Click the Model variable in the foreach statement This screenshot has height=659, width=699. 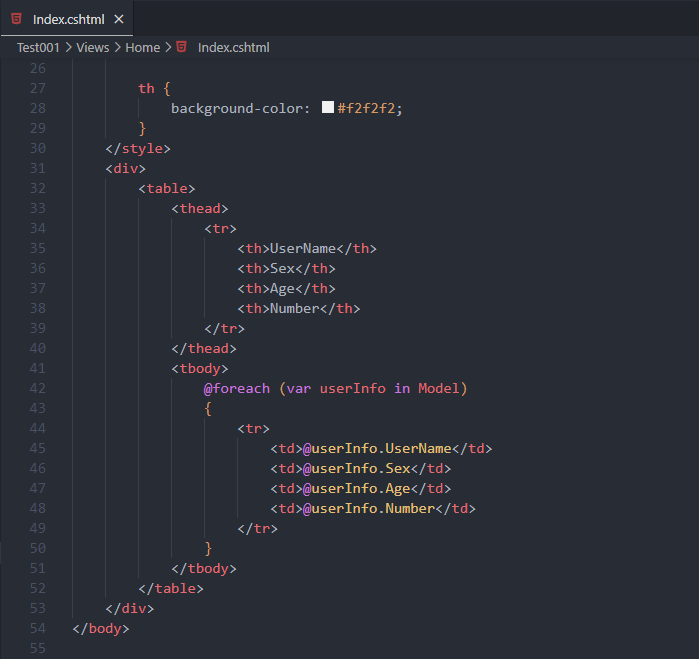coord(442,388)
